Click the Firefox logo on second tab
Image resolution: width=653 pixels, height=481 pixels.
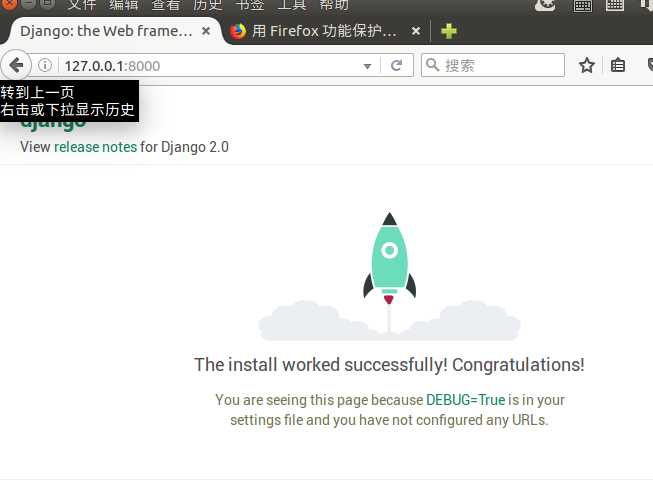(238, 31)
